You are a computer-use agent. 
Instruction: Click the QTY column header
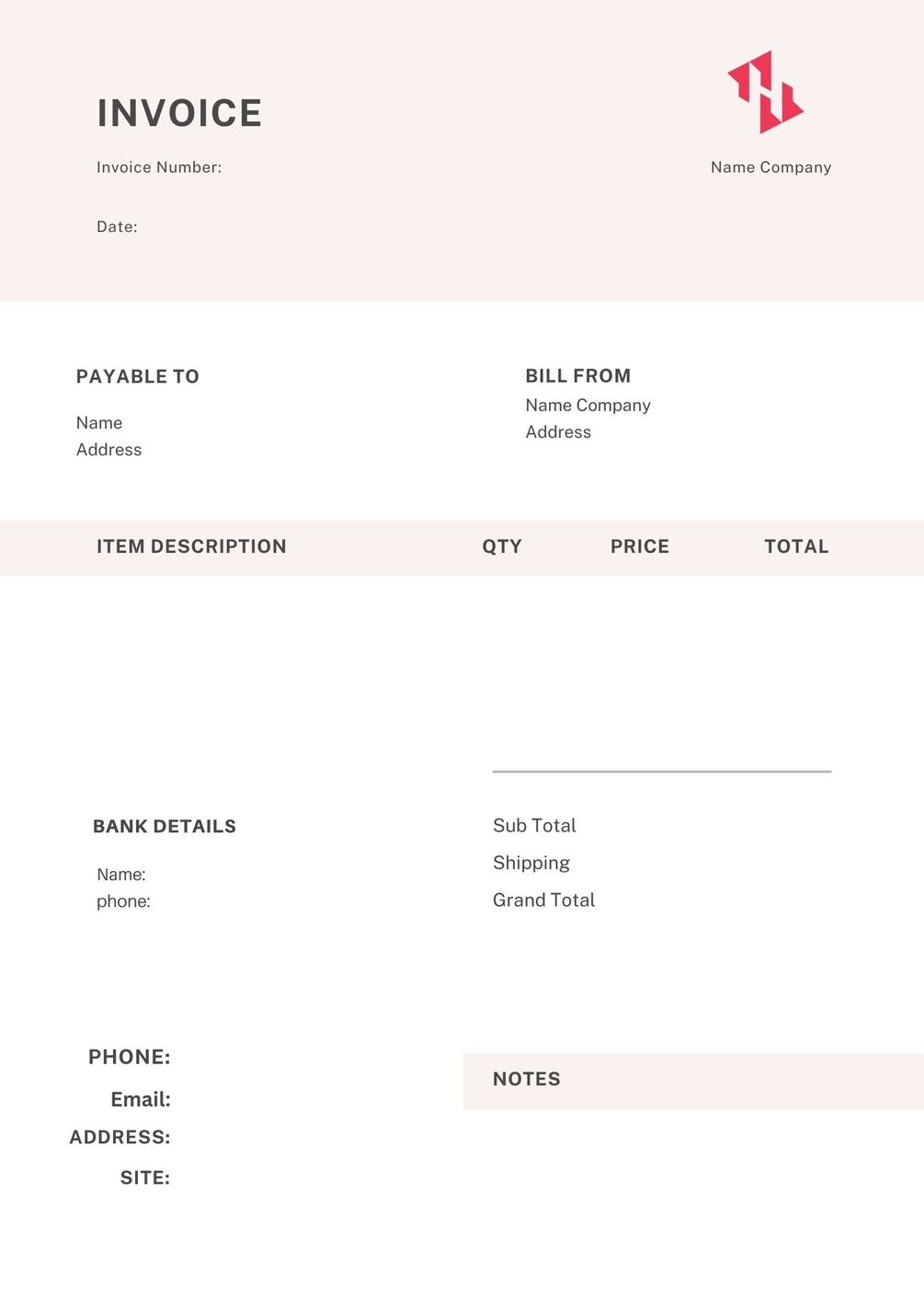click(x=502, y=546)
